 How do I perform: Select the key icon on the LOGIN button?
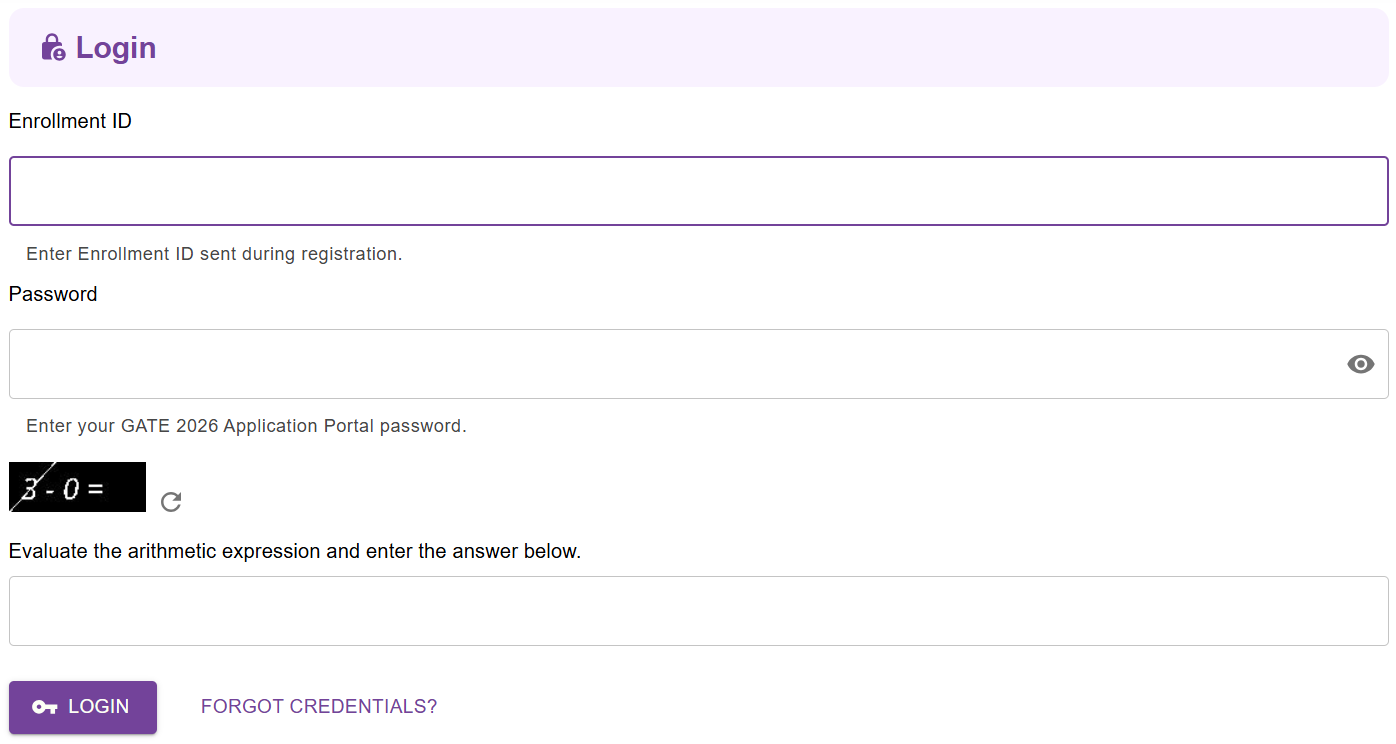[44, 707]
